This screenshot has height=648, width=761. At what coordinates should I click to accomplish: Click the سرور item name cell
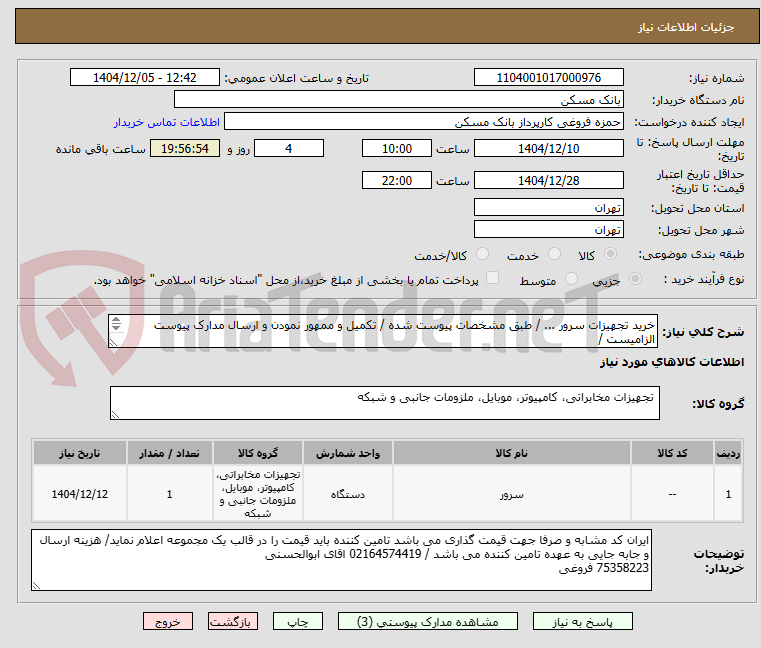pos(512,494)
